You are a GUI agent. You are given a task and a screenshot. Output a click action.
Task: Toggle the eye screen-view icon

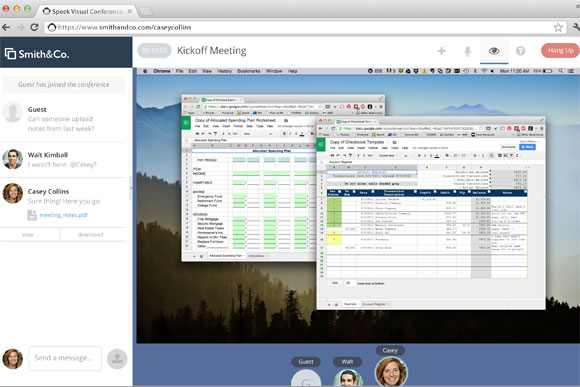(494, 51)
